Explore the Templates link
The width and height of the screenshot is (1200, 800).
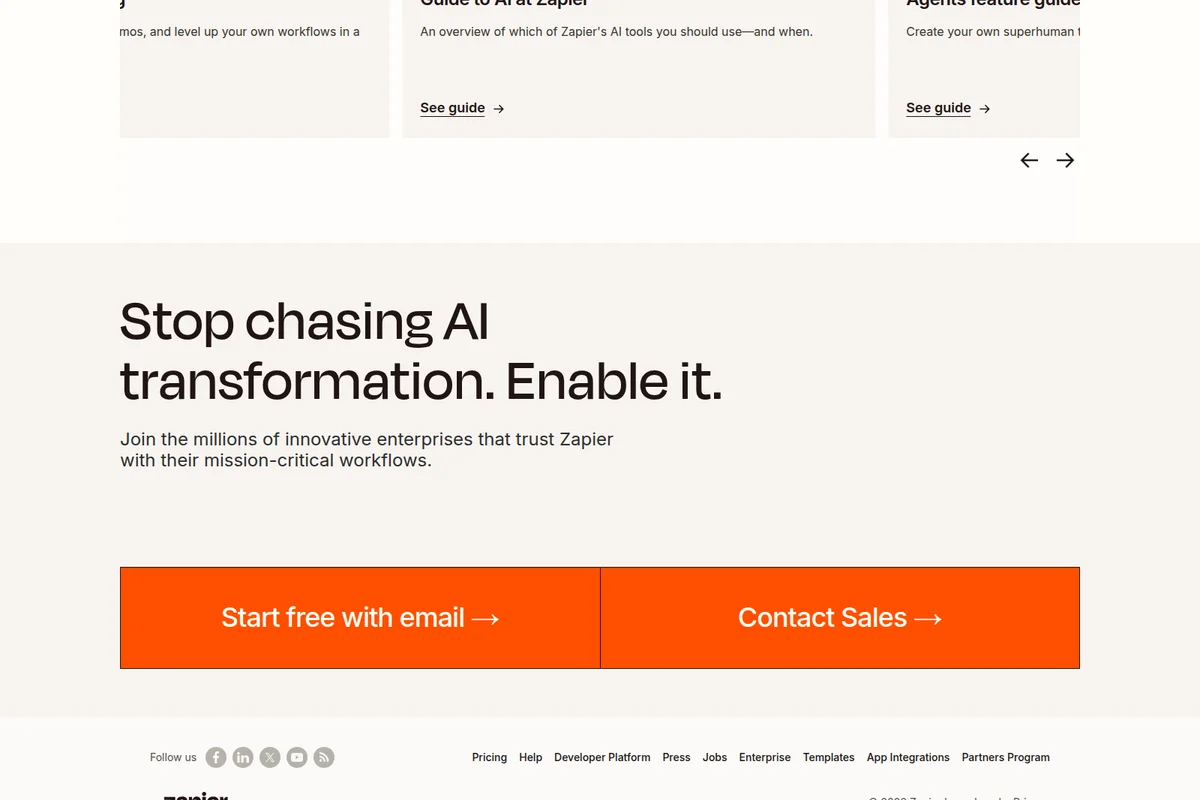coord(828,757)
